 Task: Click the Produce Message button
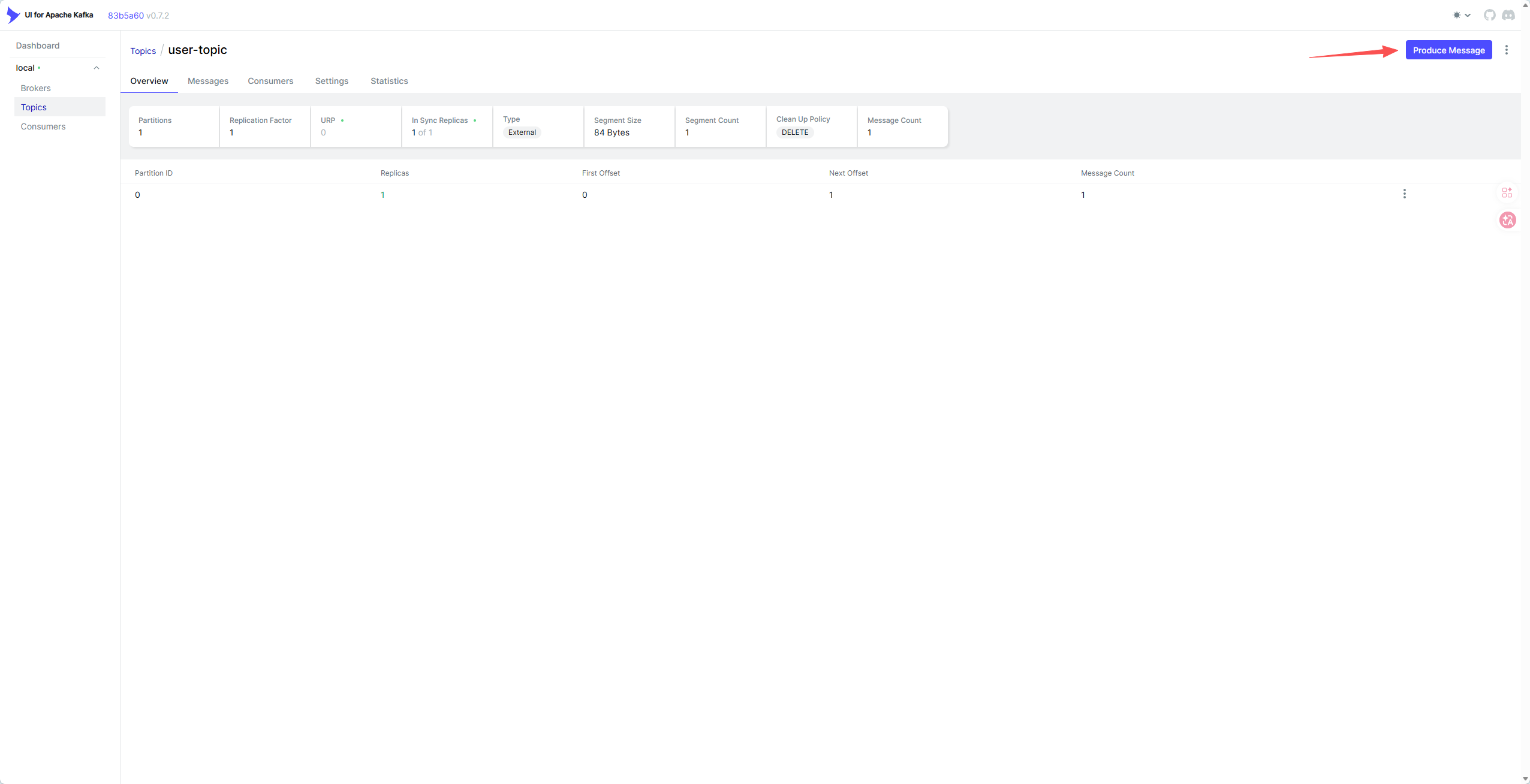click(1448, 50)
